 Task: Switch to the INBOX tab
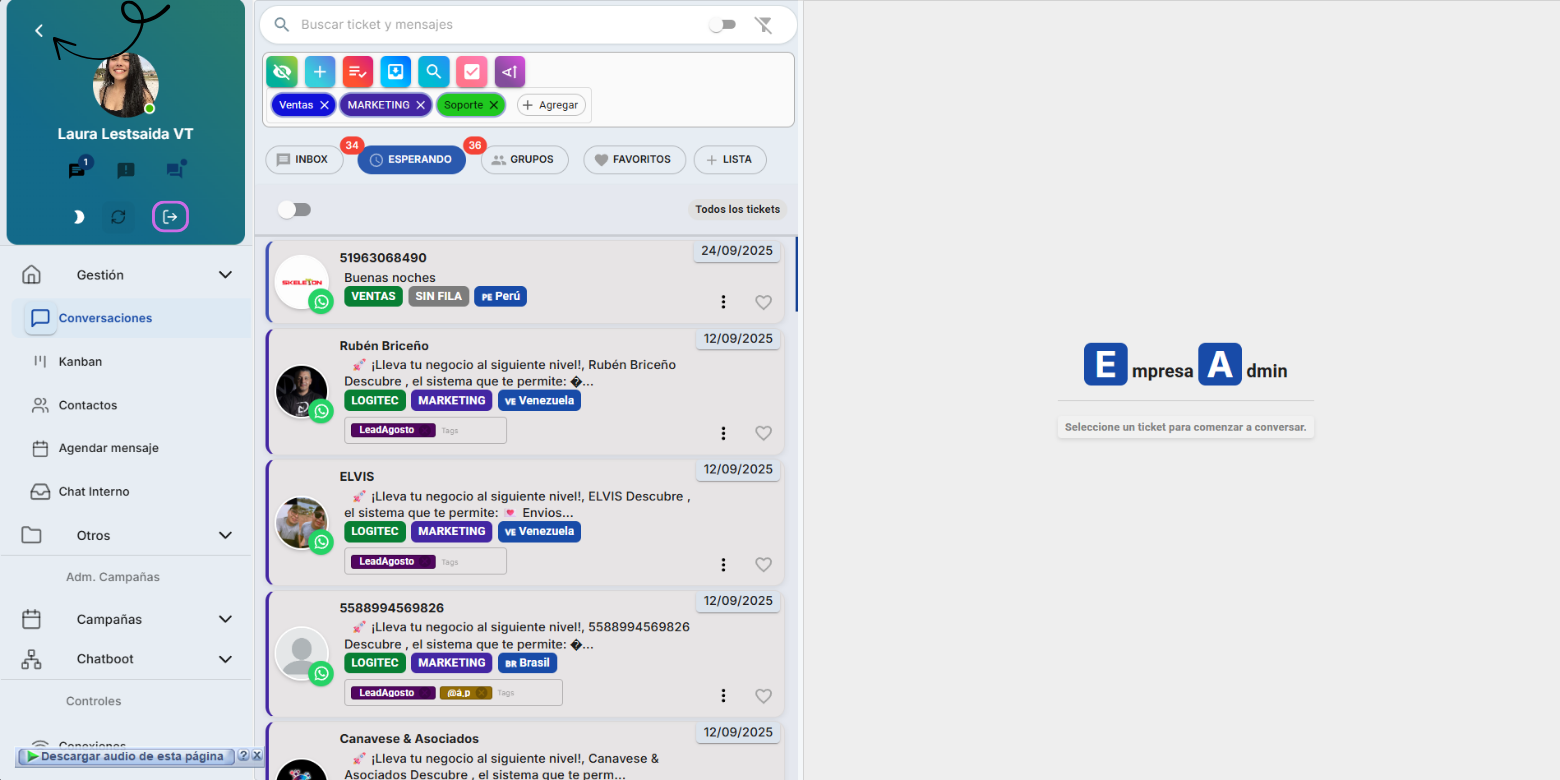coord(303,160)
